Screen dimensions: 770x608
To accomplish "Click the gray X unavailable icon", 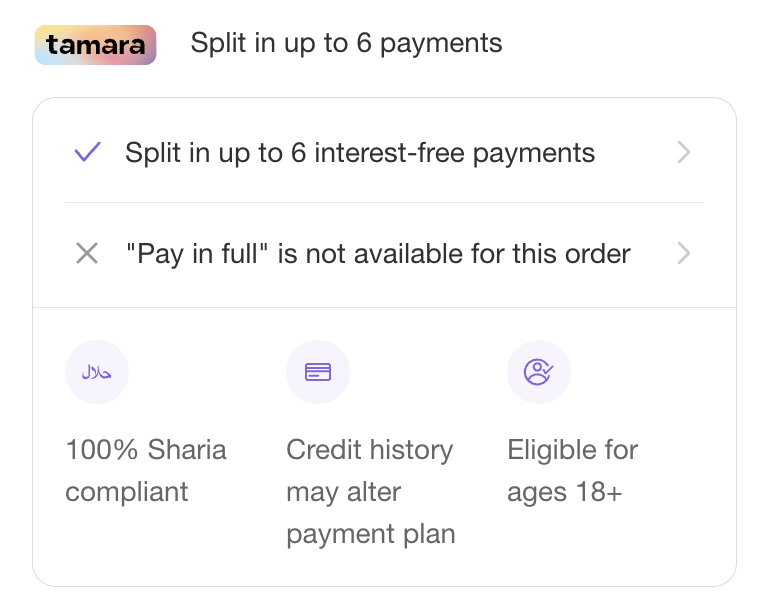I will [87, 254].
